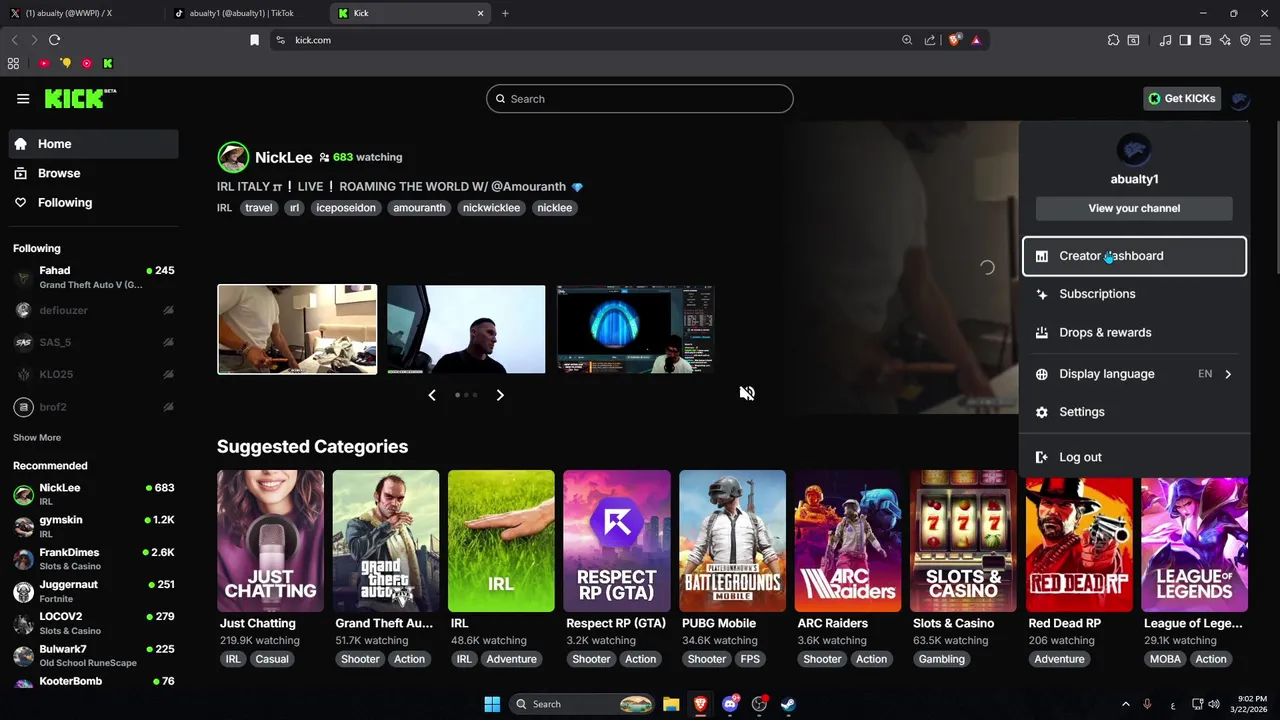Open Slots & Casino category card
The height and width of the screenshot is (720, 1280).
[963, 541]
